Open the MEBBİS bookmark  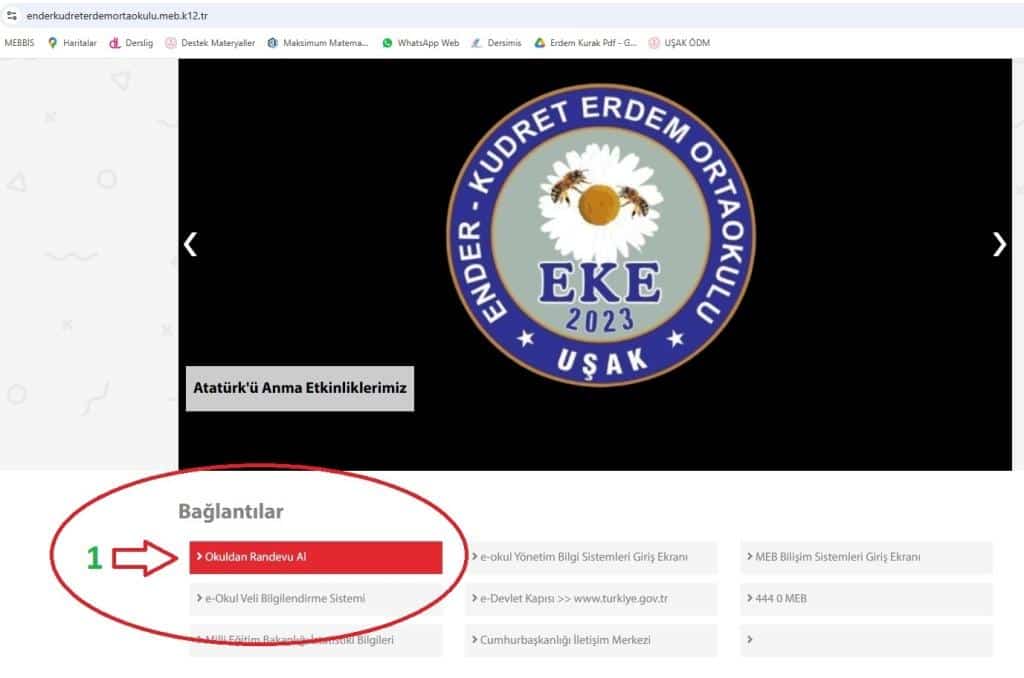(x=19, y=42)
